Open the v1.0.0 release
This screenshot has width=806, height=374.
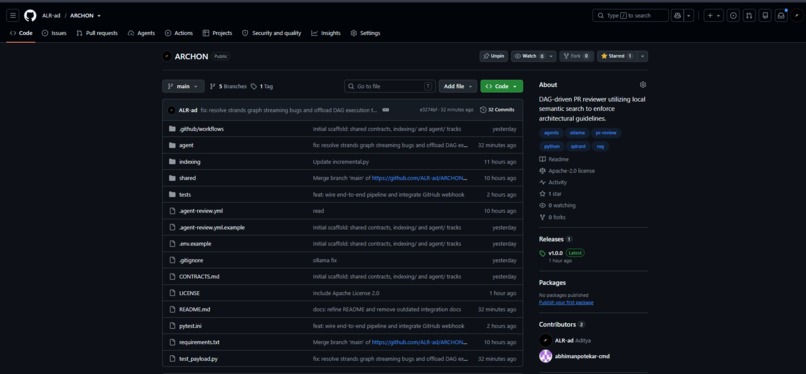tap(555, 253)
